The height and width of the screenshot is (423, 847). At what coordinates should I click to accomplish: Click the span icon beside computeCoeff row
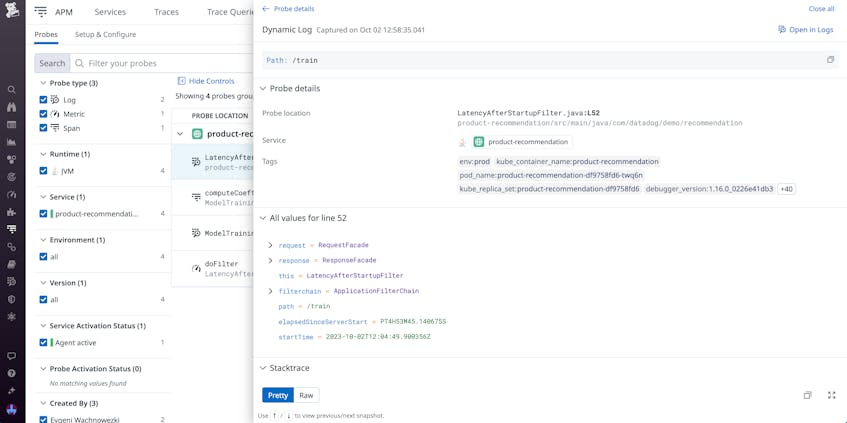click(x=196, y=198)
